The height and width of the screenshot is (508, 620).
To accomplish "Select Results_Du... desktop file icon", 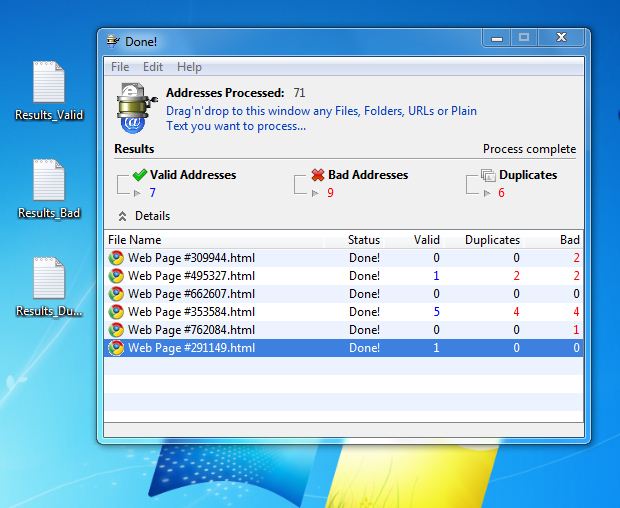I will (49, 287).
